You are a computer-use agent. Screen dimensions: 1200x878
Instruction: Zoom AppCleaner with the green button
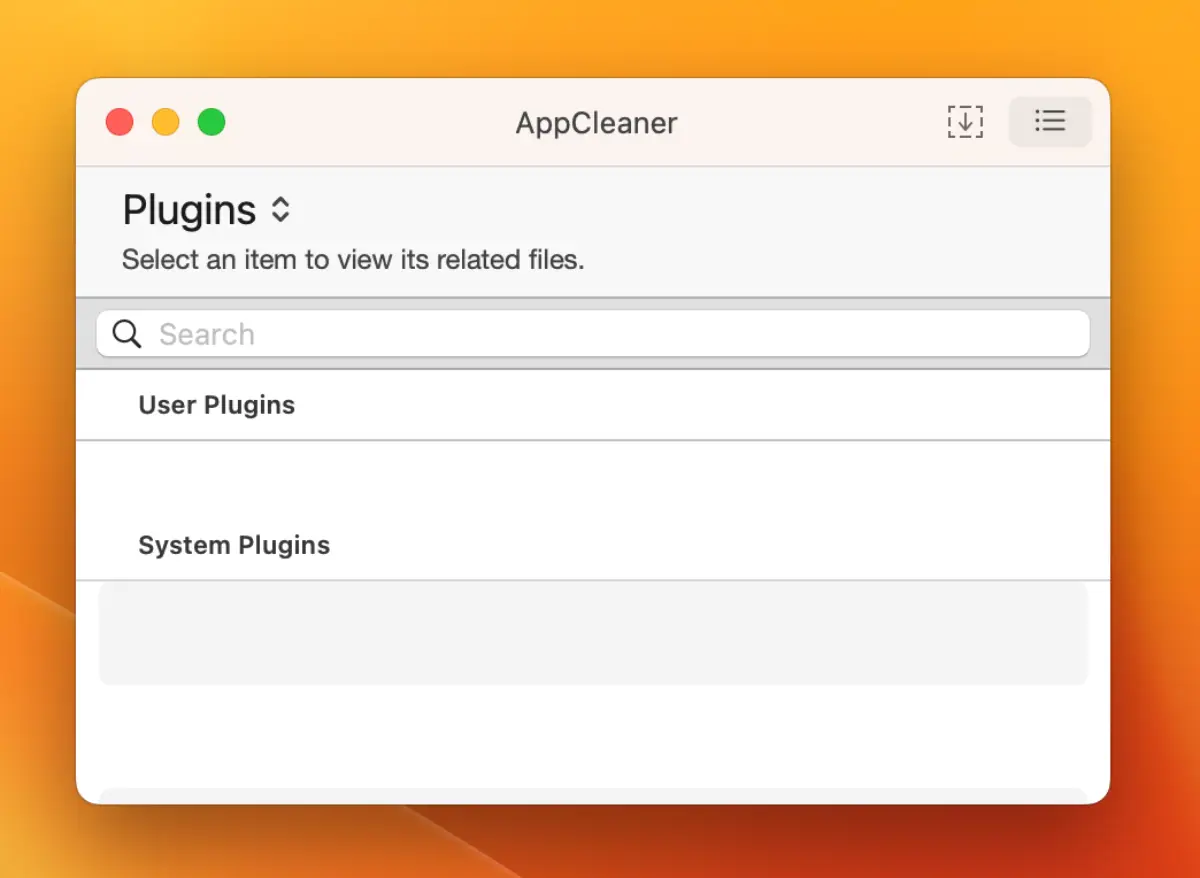point(212,122)
